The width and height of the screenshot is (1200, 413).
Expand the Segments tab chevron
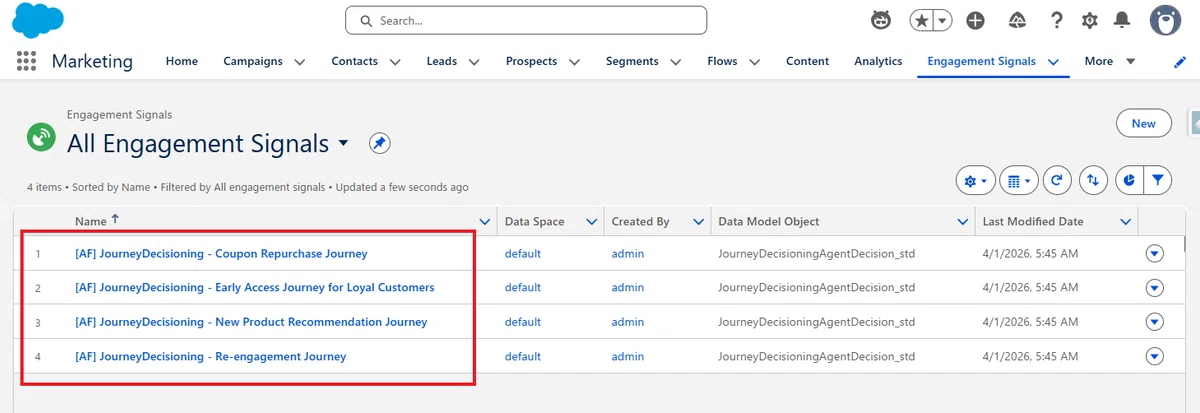(676, 62)
